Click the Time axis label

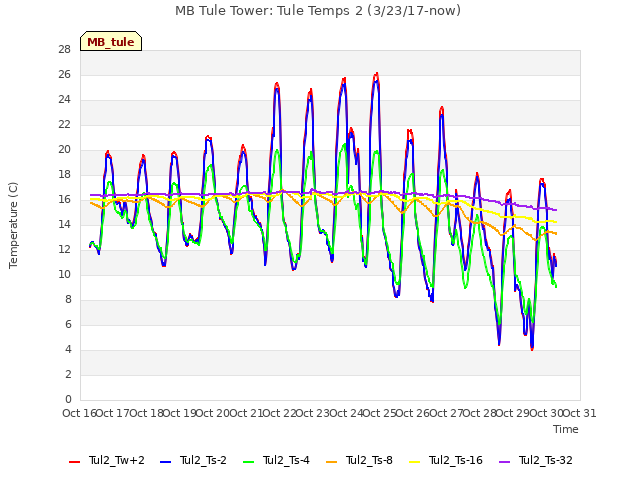[x=566, y=429]
